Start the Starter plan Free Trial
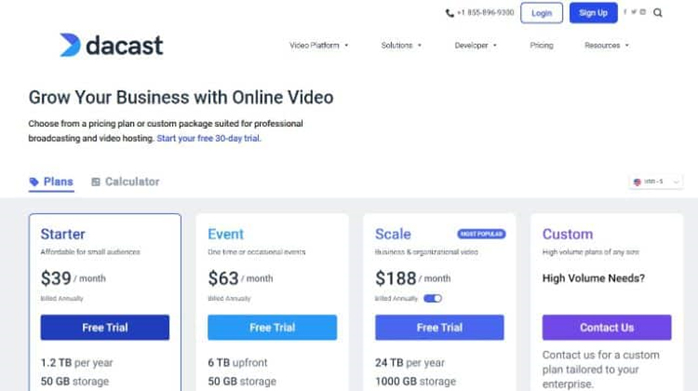Viewport: 698px width, 391px height. 105,327
